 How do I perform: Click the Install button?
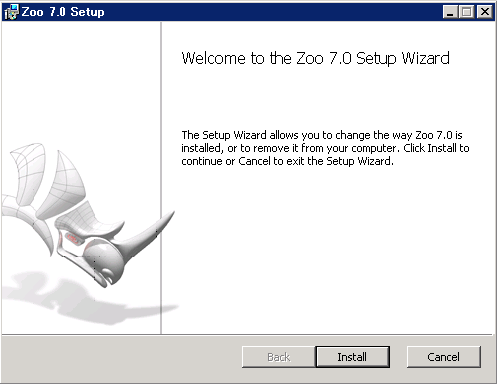pyautogui.click(x=352, y=357)
